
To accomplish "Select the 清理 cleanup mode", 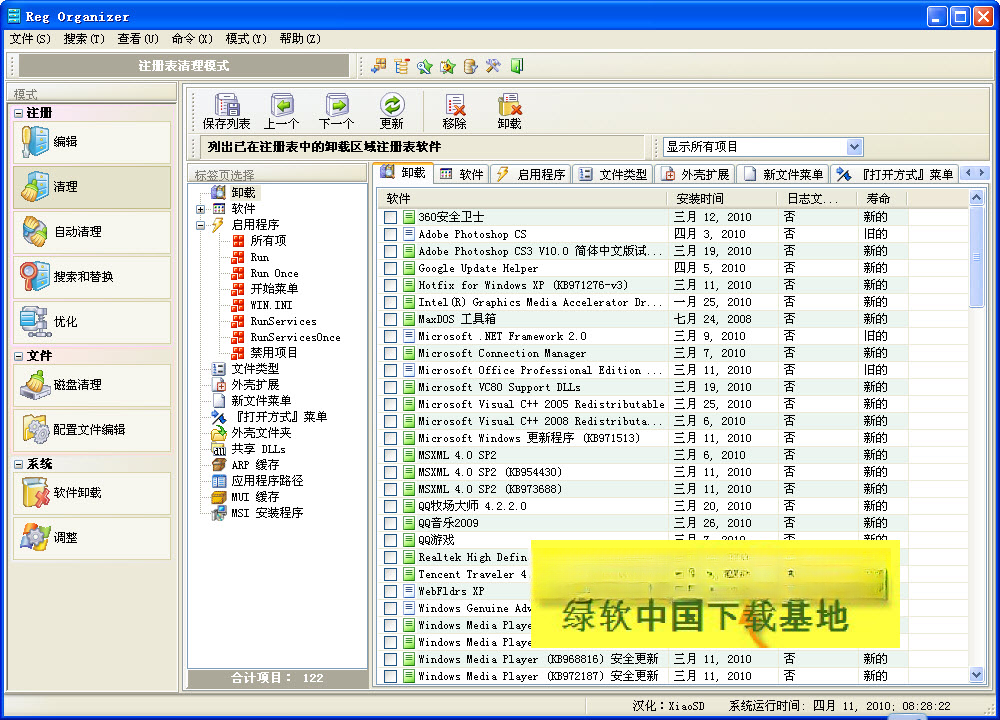I will pos(92,187).
